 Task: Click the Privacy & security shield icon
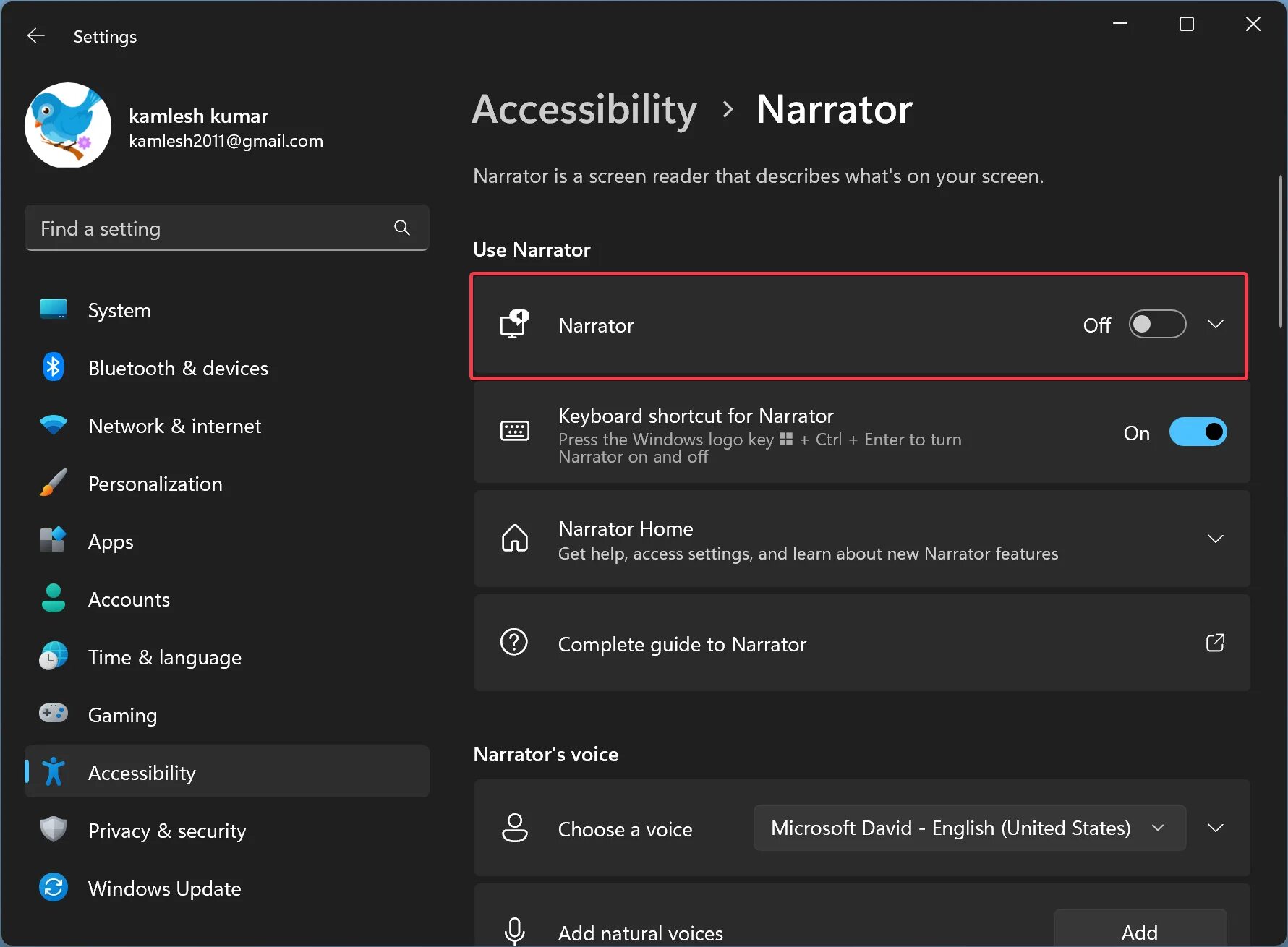[x=54, y=830]
